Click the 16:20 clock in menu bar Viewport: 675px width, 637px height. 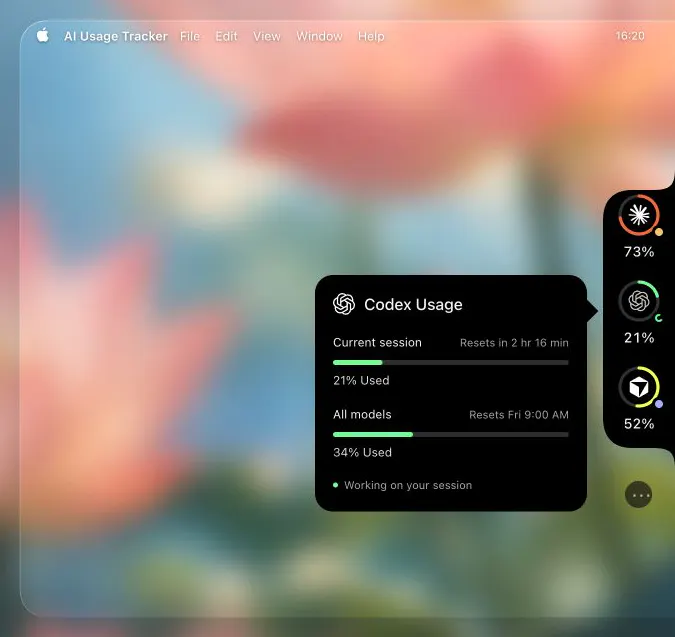pos(630,36)
